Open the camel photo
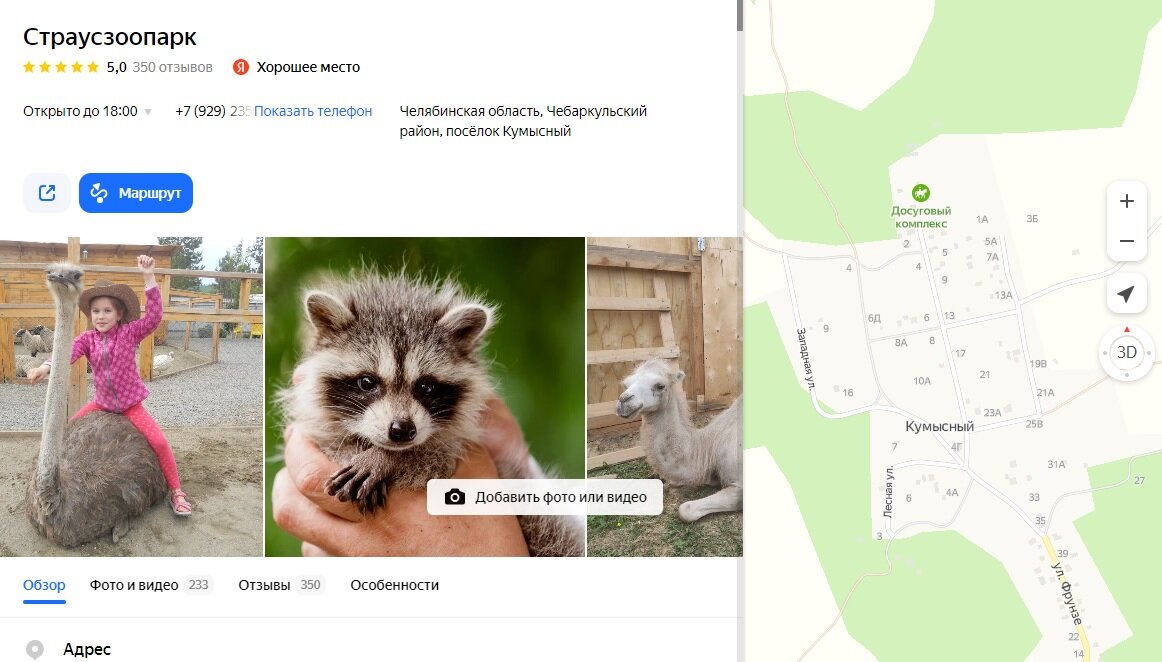 [665, 397]
